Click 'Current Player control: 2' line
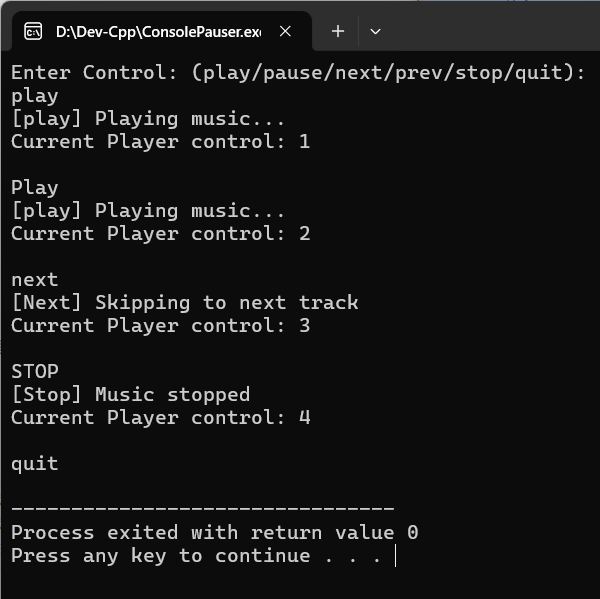The height and width of the screenshot is (599, 600). [161, 233]
